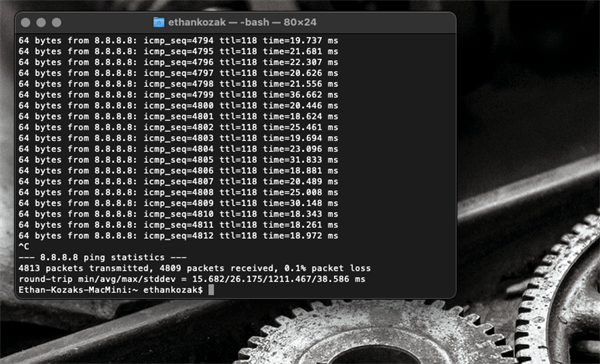
Task: Select the line showing time=30.148 ms
Action: point(178,203)
